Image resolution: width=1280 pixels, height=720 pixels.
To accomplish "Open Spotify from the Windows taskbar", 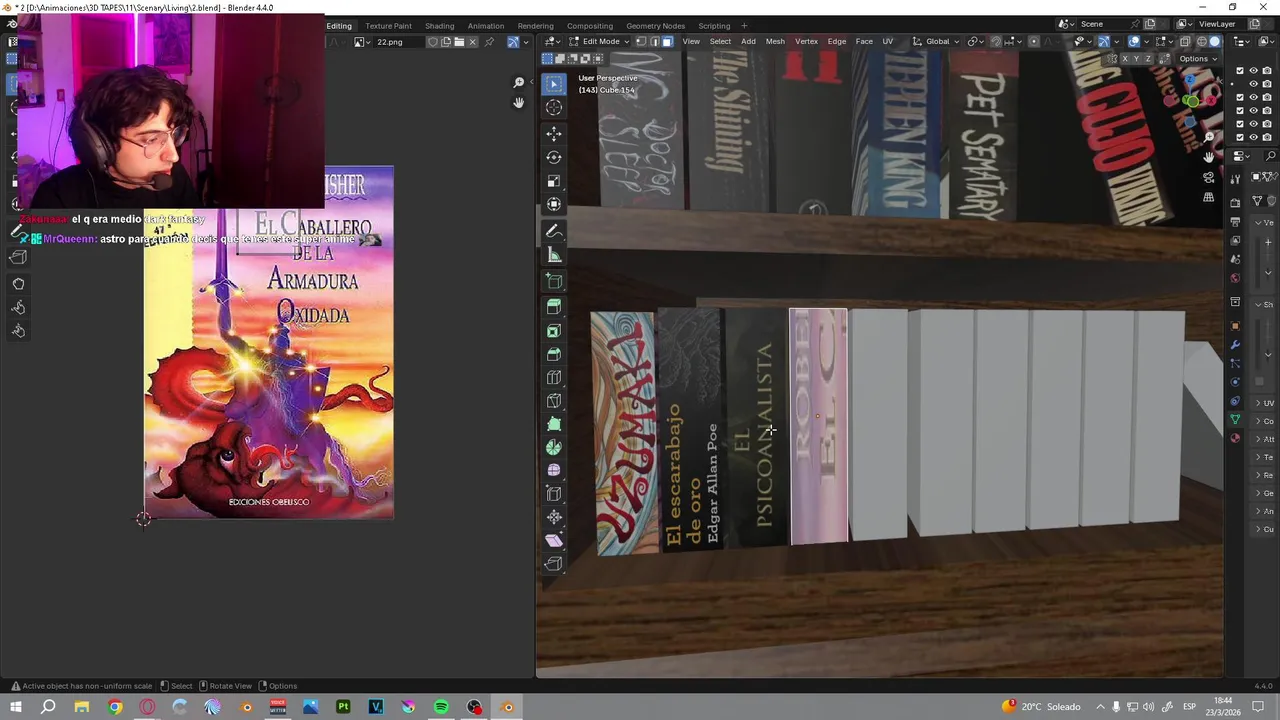I will tap(441, 707).
